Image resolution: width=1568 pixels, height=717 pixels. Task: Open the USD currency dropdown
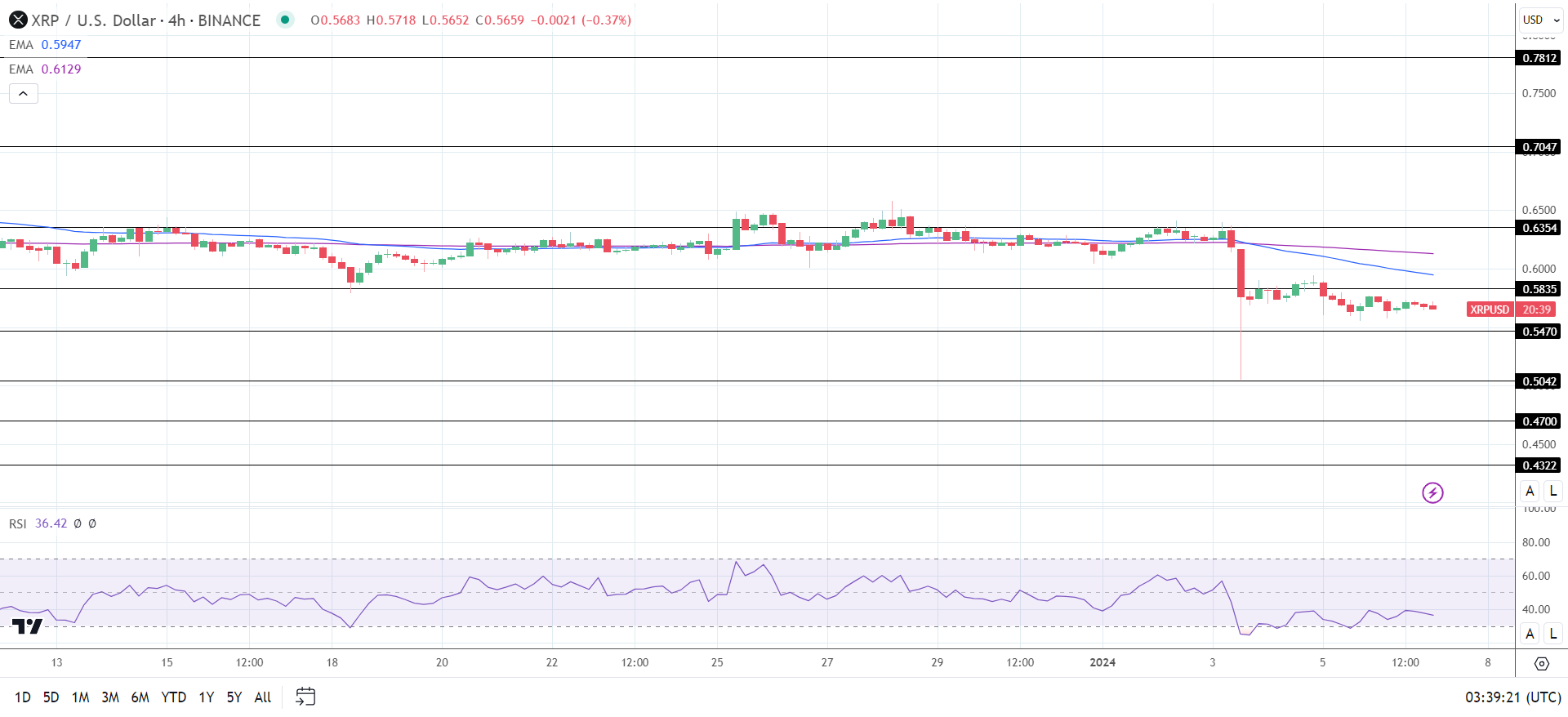(1541, 20)
